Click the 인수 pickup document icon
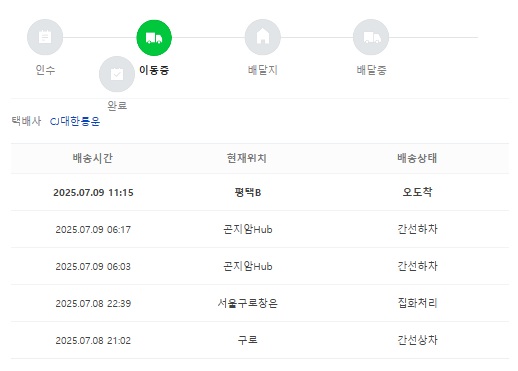Screen dimensions: 518x371 click(x=45, y=37)
